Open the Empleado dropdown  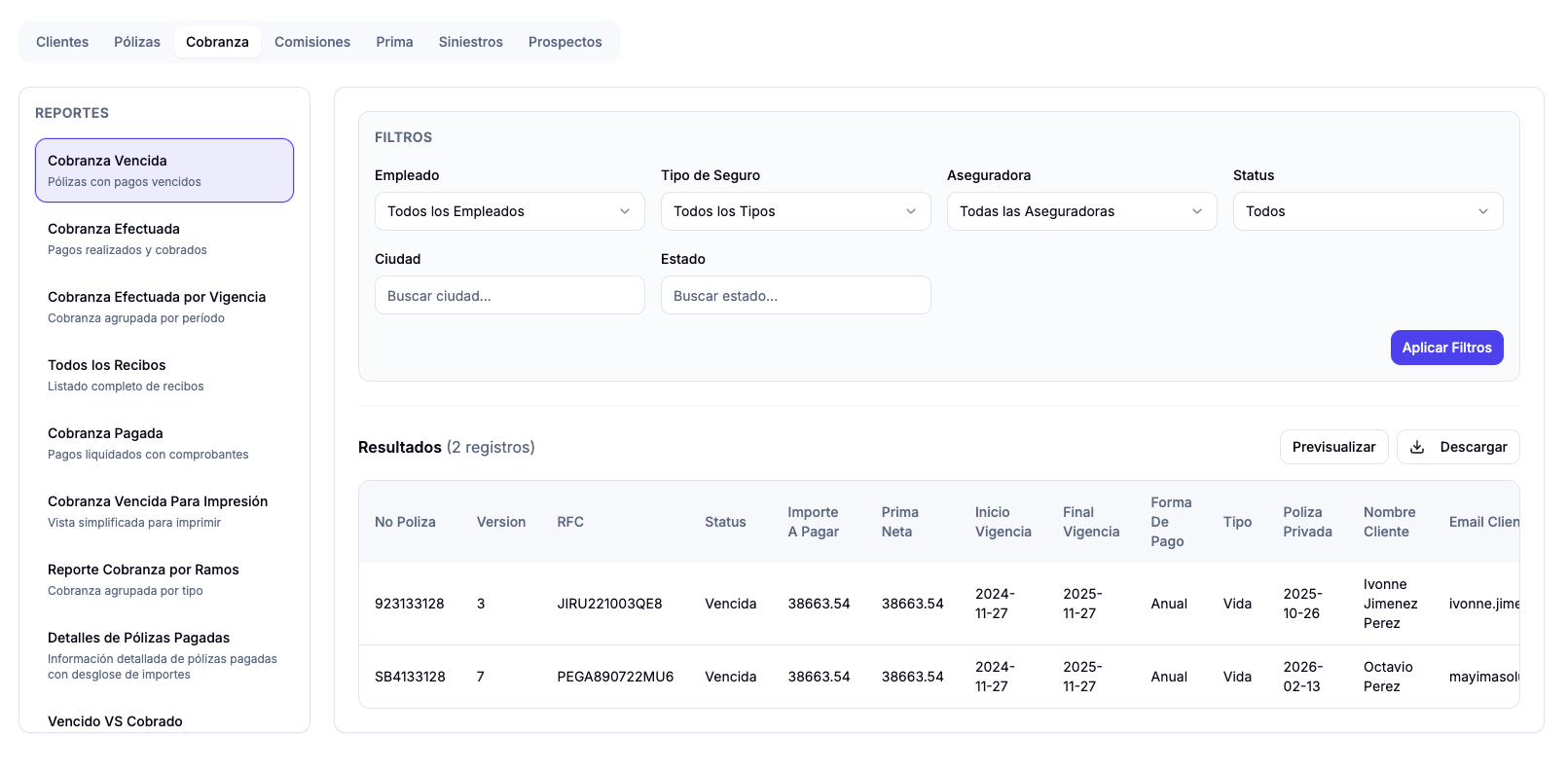tap(509, 211)
